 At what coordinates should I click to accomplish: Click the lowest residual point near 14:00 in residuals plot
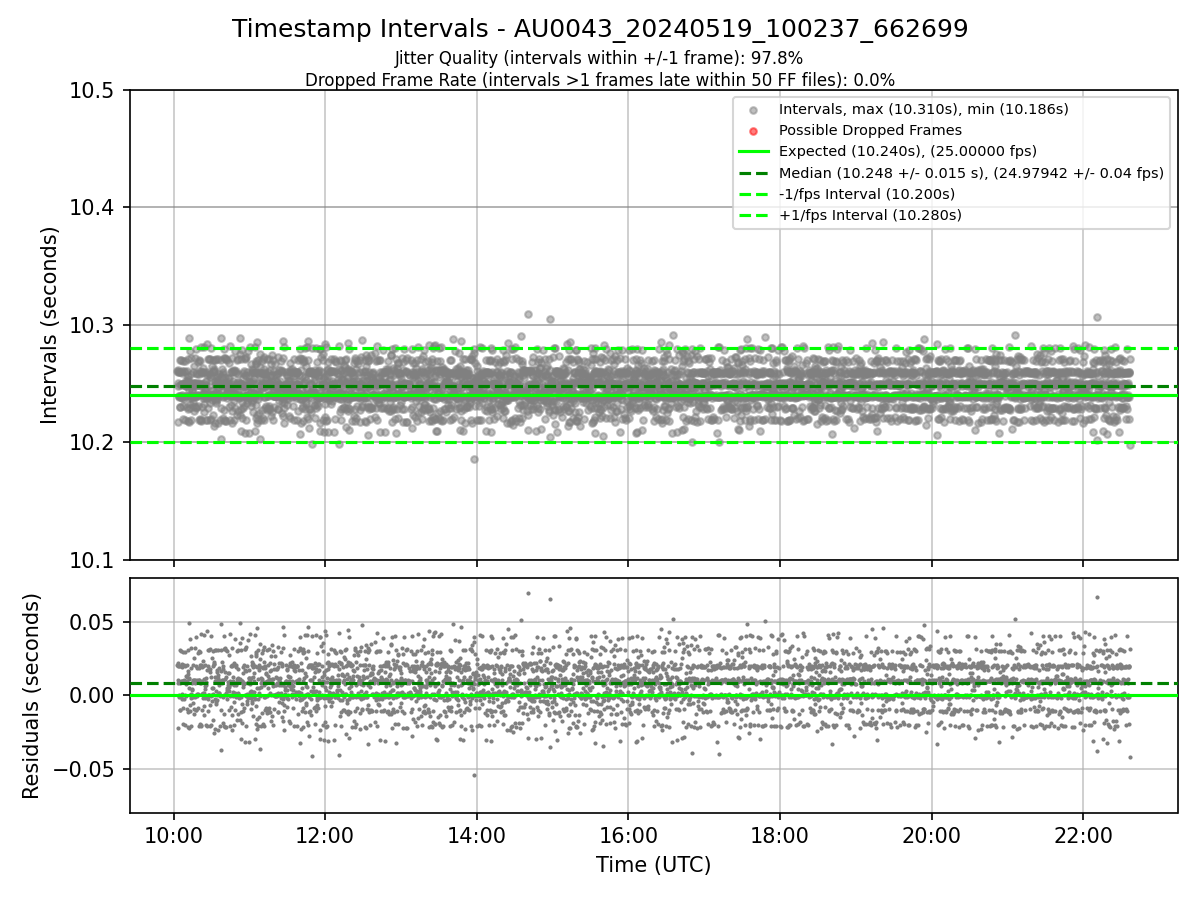[474, 775]
